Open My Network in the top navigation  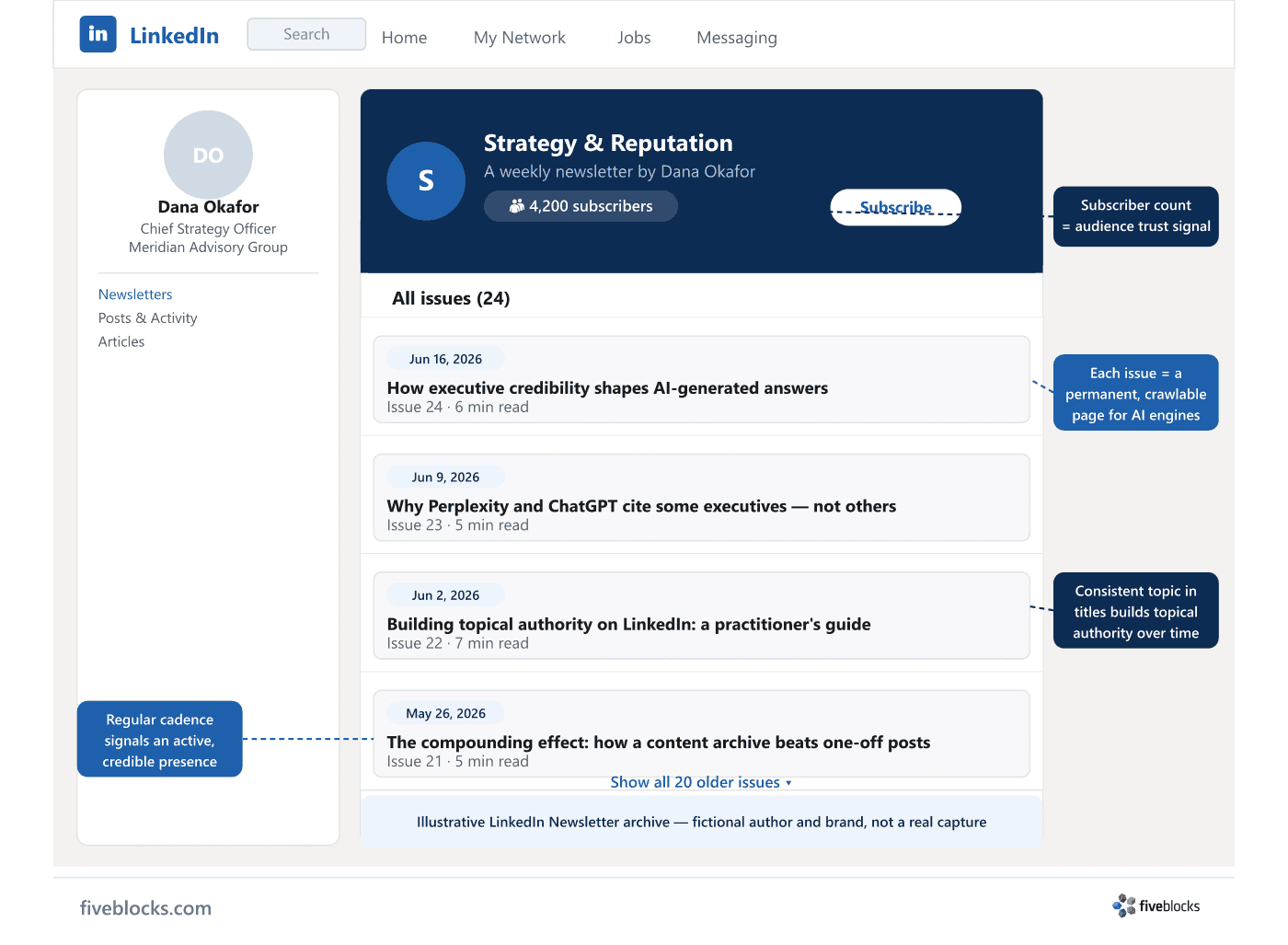[520, 38]
